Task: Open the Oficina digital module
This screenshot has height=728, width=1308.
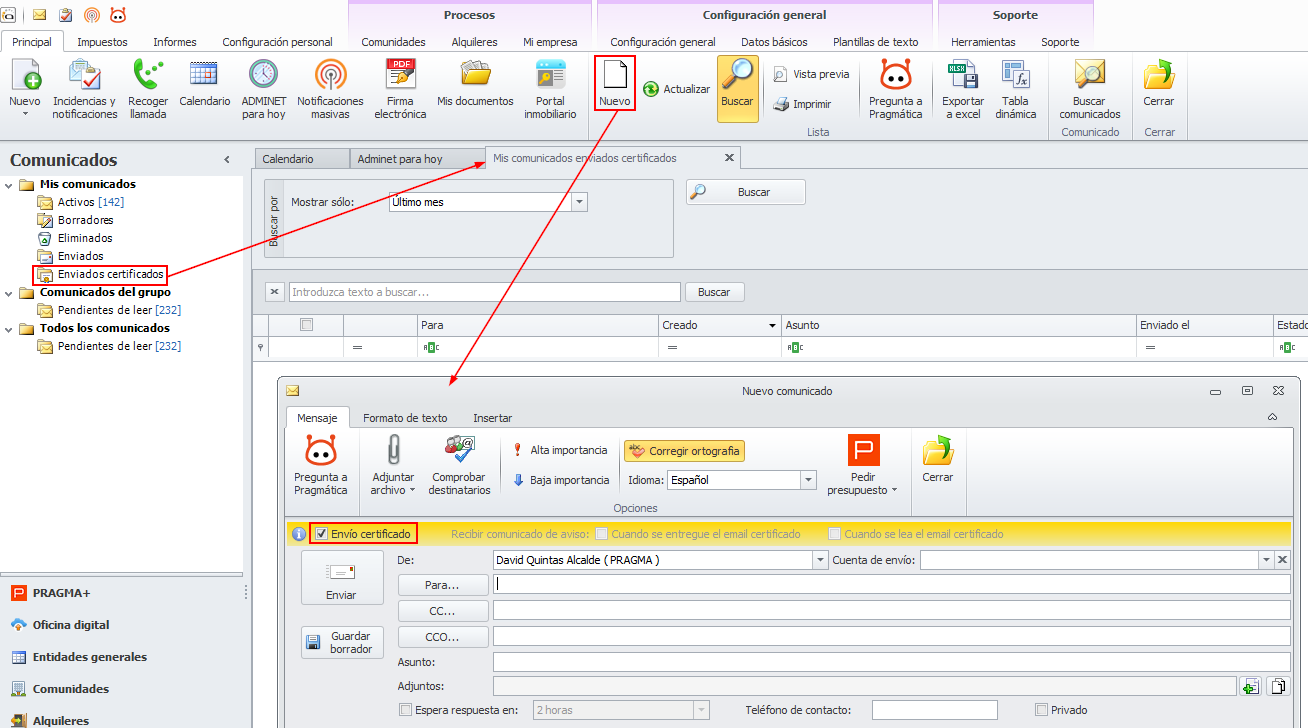Action: pyautogui.click(x=71, y=625)
